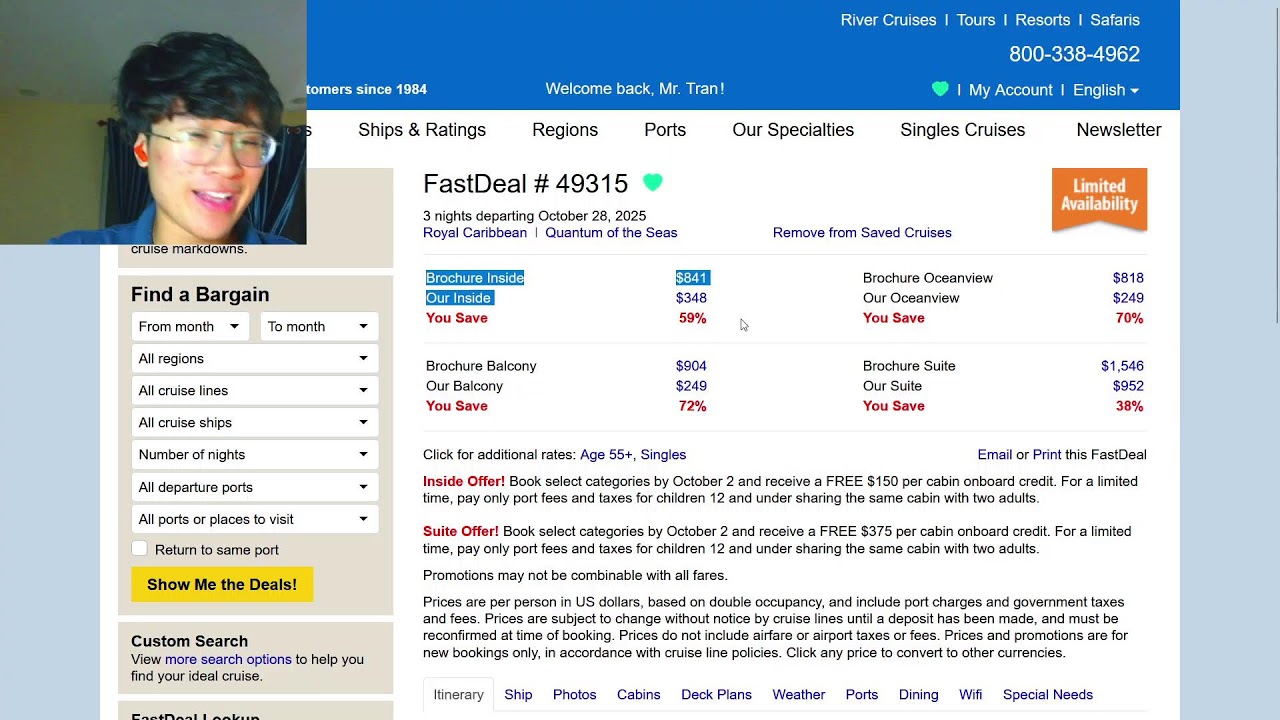This screenshot has height=720, width=1280.
Task: Open the Ports menu in navigation bar
Action: (665, 130)
